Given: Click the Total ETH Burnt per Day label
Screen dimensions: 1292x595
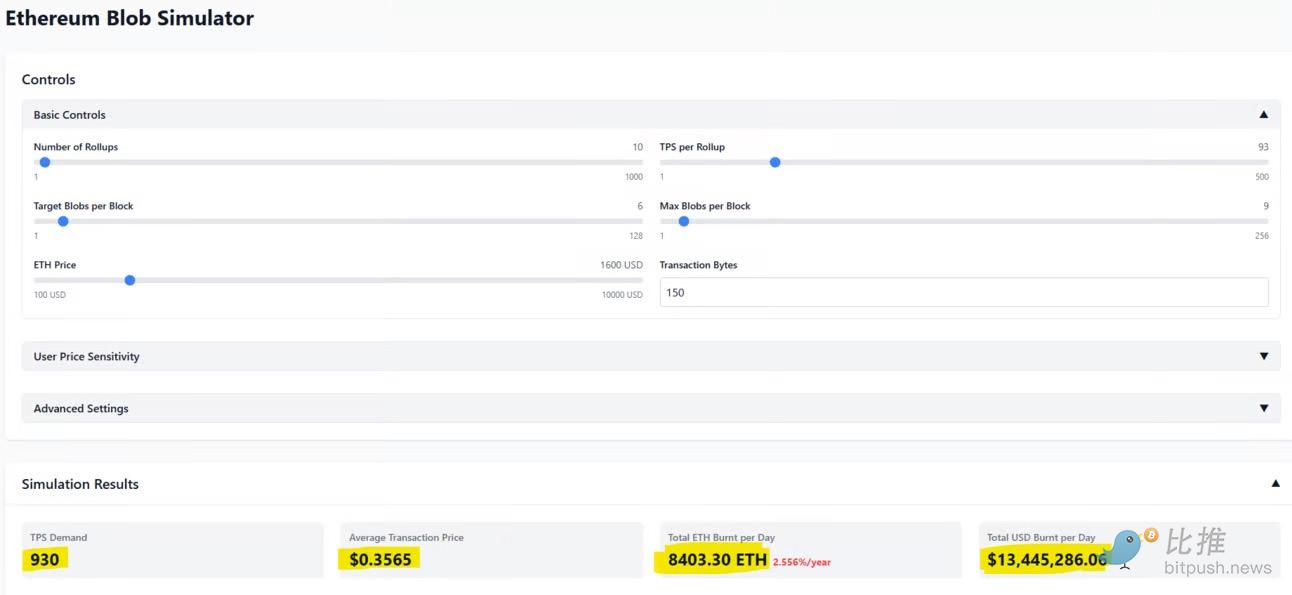Looking at the screenshot, I should 721,537.
